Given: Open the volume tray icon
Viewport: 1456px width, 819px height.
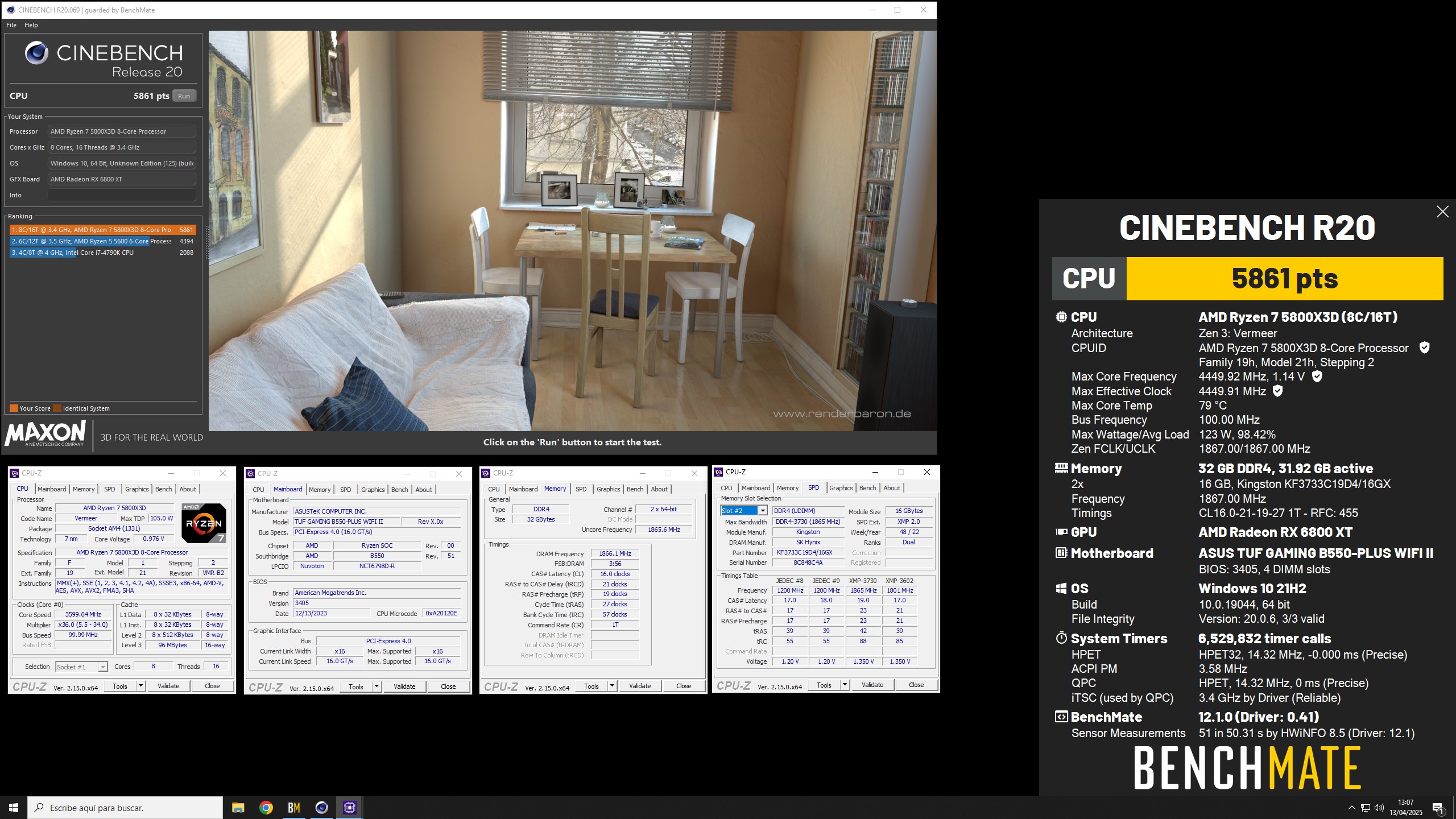Looking at the screenshot, I should tap(1379, 808).
